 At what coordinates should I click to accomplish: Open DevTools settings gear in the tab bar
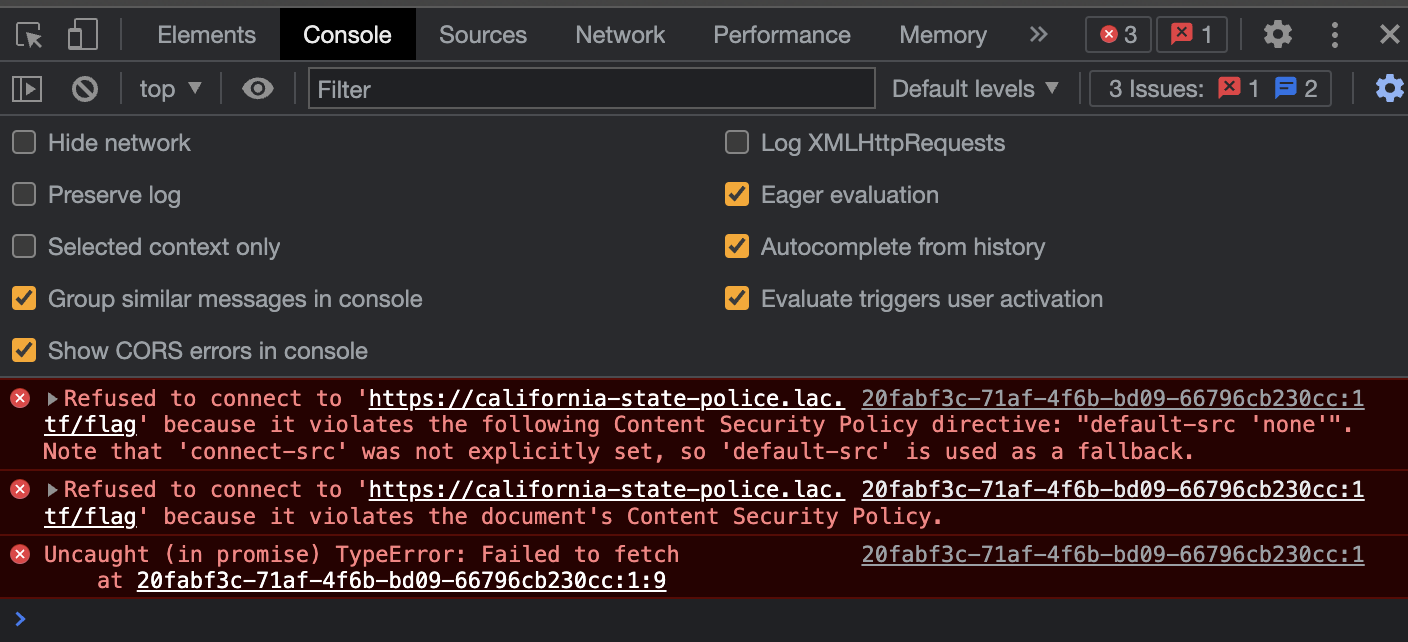click(1277, 35)
